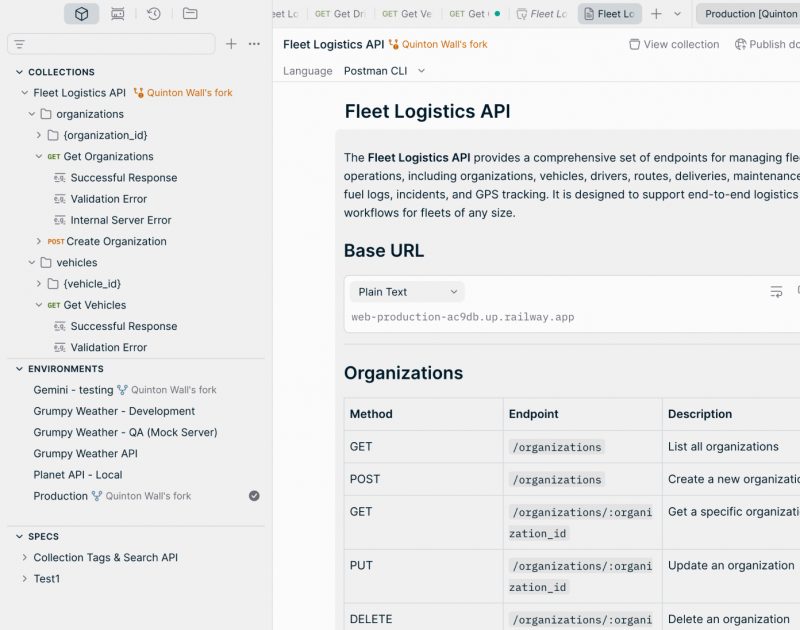Viewport: 800px width, 630px height.
Task: Open the Collections cube icon in sidebar header
Action: pos(81,14)
